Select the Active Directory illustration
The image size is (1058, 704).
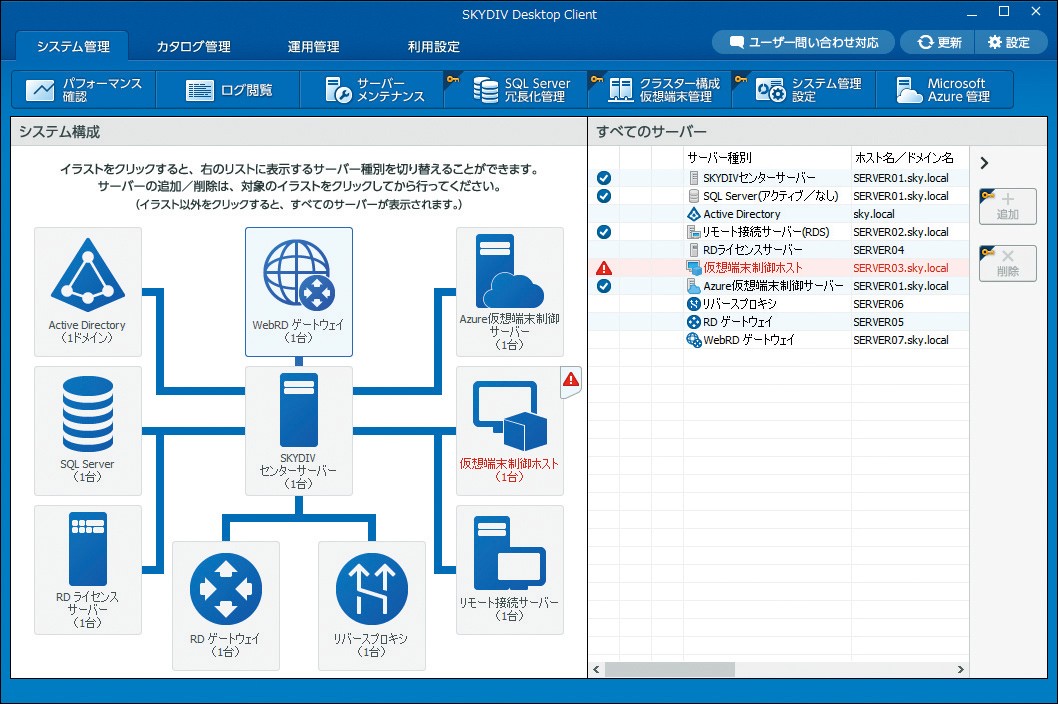pos(88,292)
